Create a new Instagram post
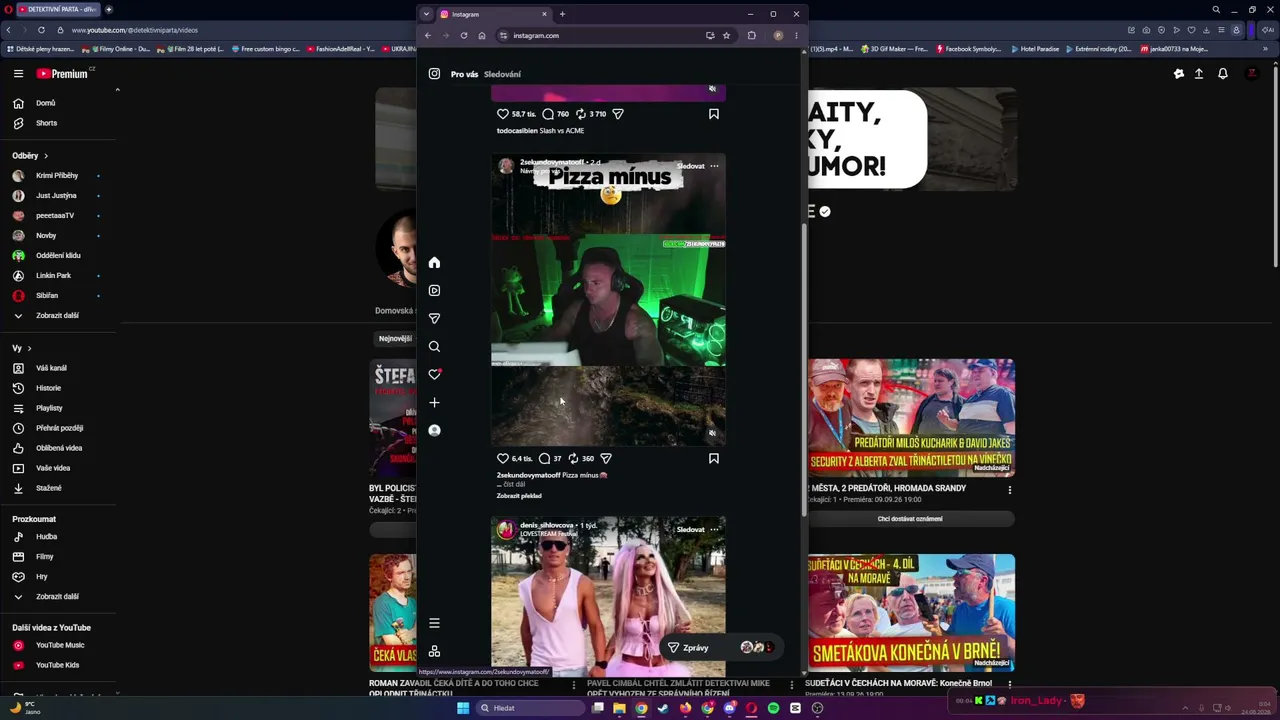Viewport: 1280px width, 720px height. coord(434,403)
